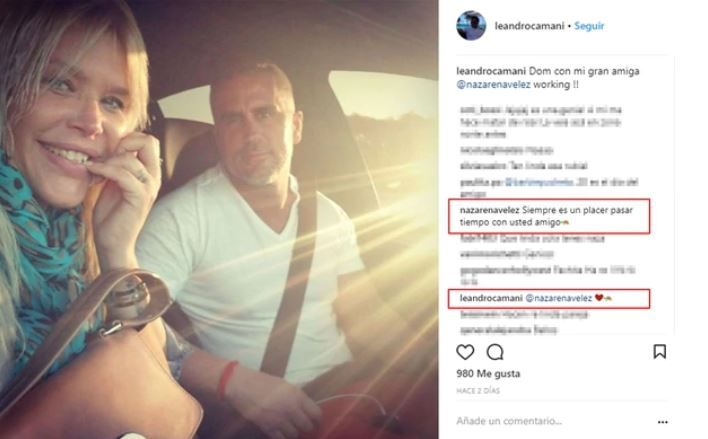Select the car selfie photo
Image resolution: width=708 pixels, height=439 pixels.
tap(219, 220)
